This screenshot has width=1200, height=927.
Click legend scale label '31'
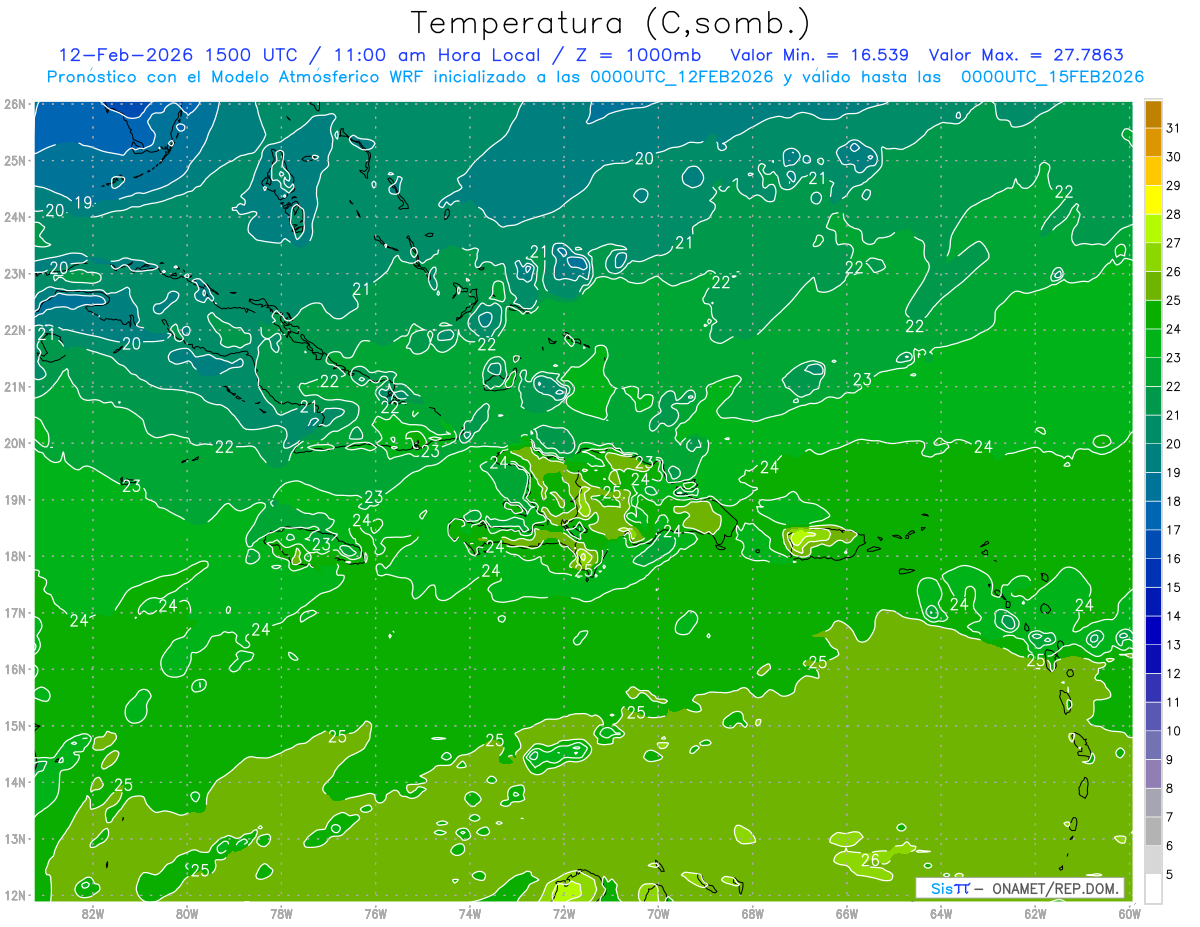(x=1174, y=129)
